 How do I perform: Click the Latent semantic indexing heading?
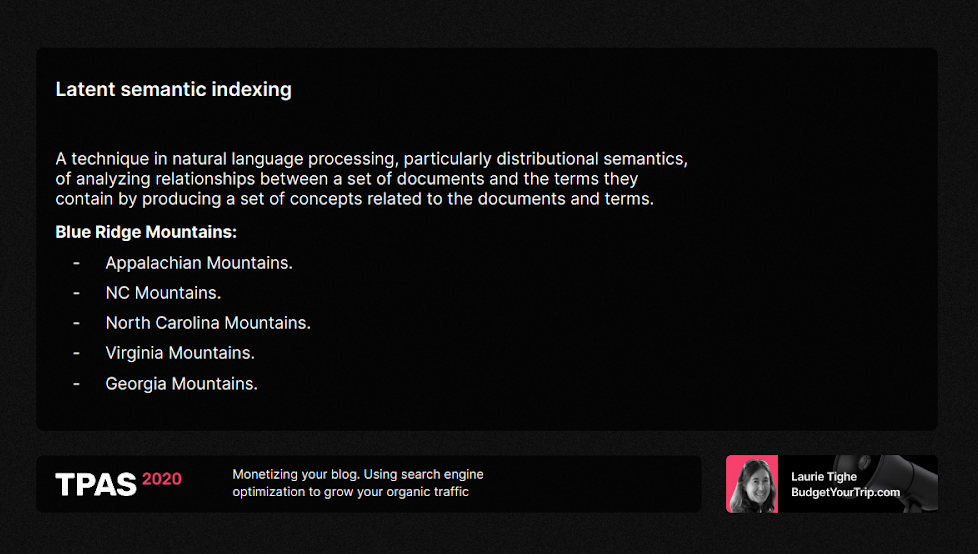(173, 90)
